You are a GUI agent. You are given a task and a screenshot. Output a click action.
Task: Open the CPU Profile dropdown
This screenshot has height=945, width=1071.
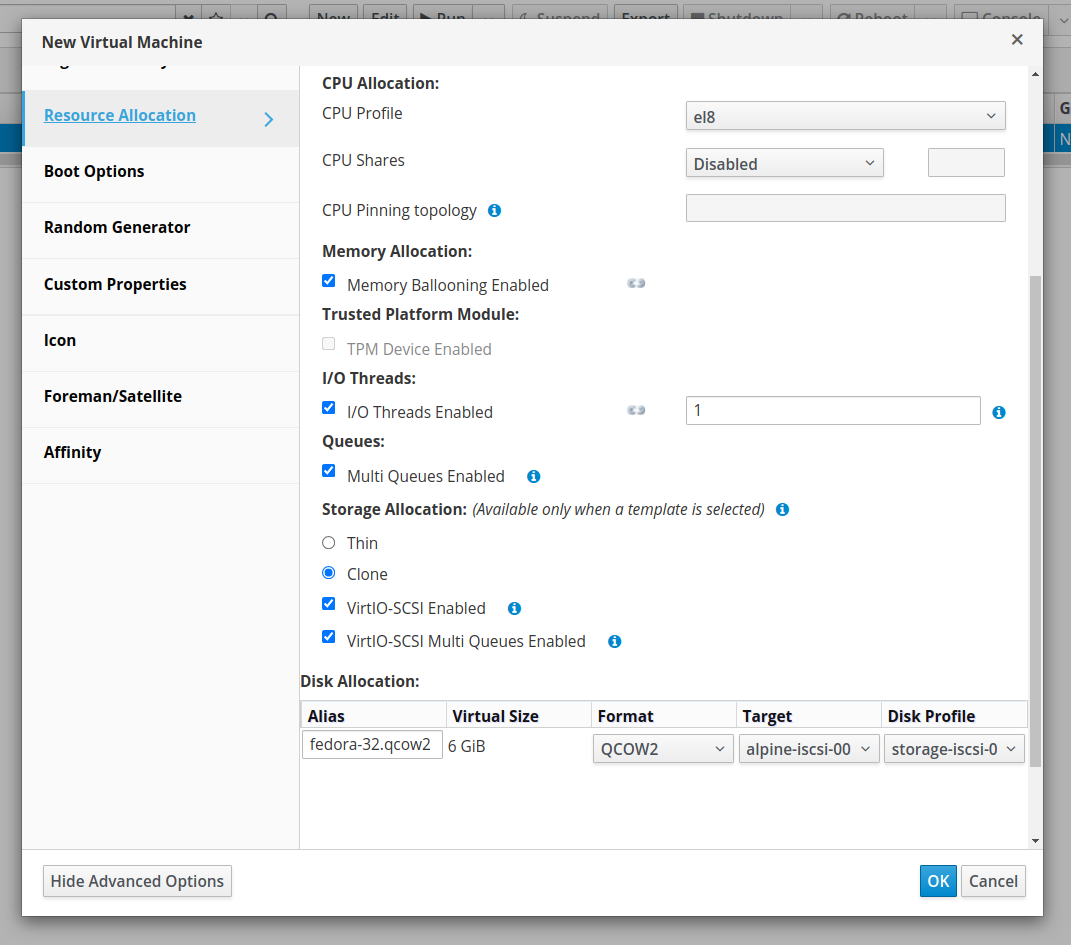click(845, 116)
